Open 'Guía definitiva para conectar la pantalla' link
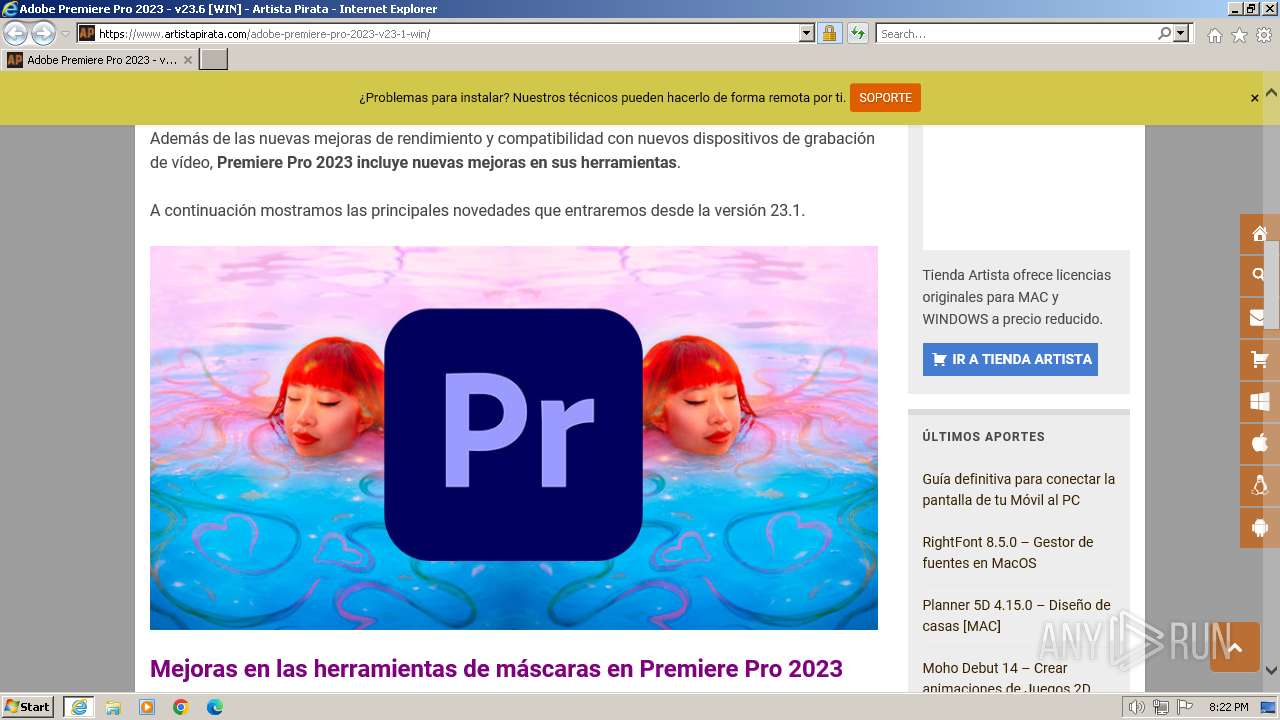This screenshot has width=1280, height=720. pyautogui.click(x=1018, y=490)
